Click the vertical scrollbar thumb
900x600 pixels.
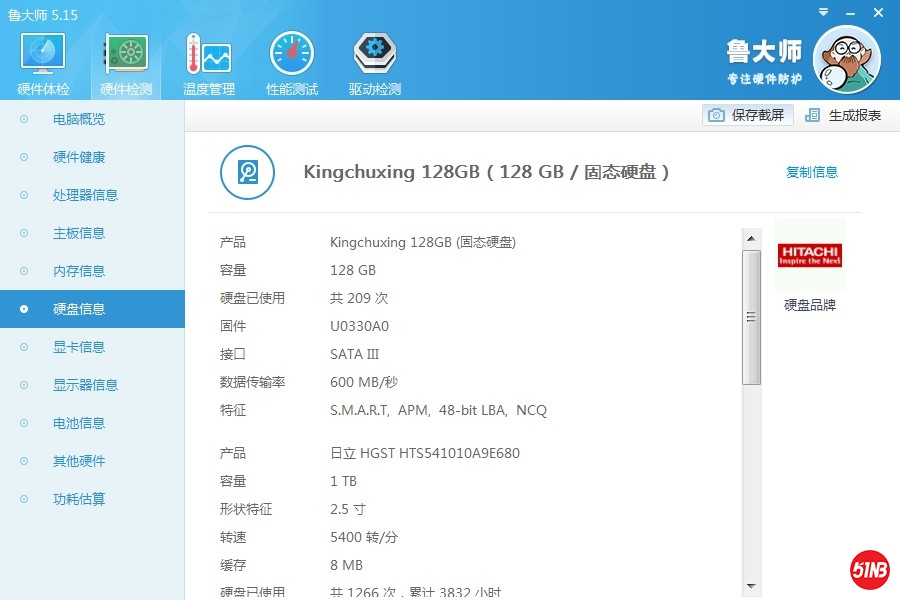tap(751, 317)
